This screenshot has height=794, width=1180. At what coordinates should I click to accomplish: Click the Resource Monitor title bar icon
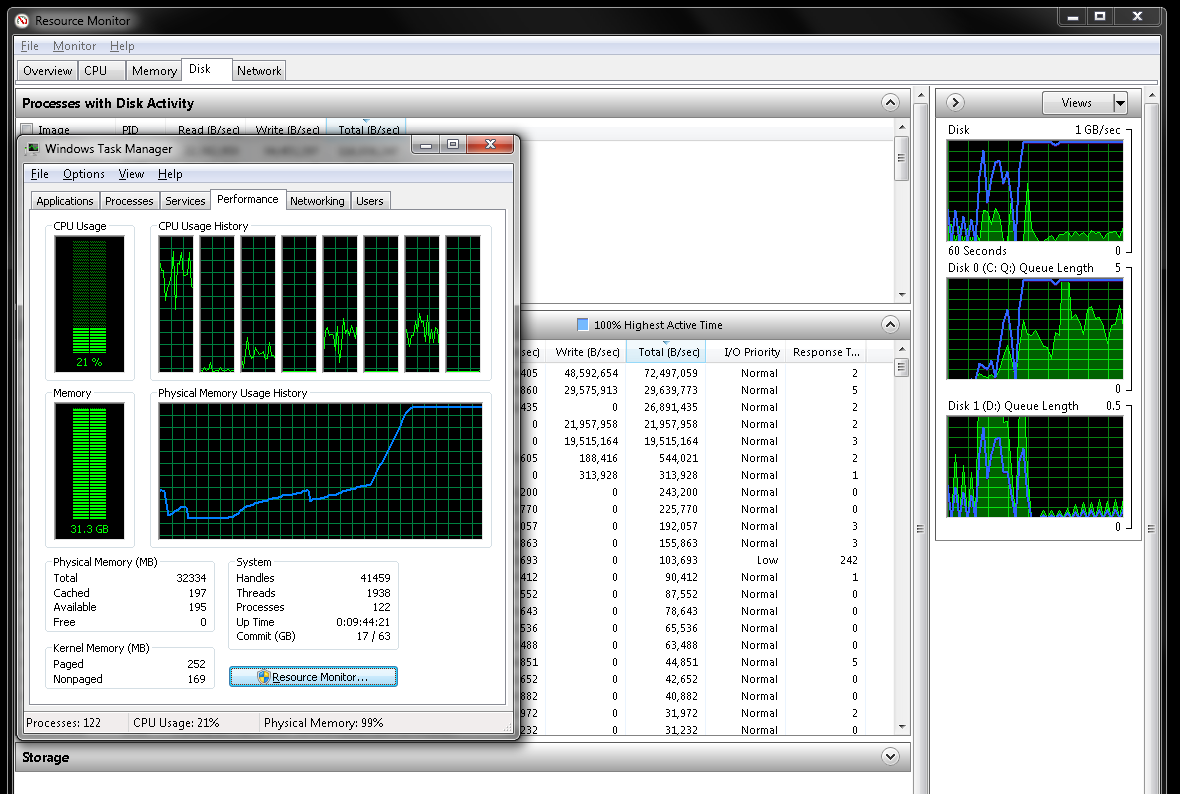[x=22, y=20]
